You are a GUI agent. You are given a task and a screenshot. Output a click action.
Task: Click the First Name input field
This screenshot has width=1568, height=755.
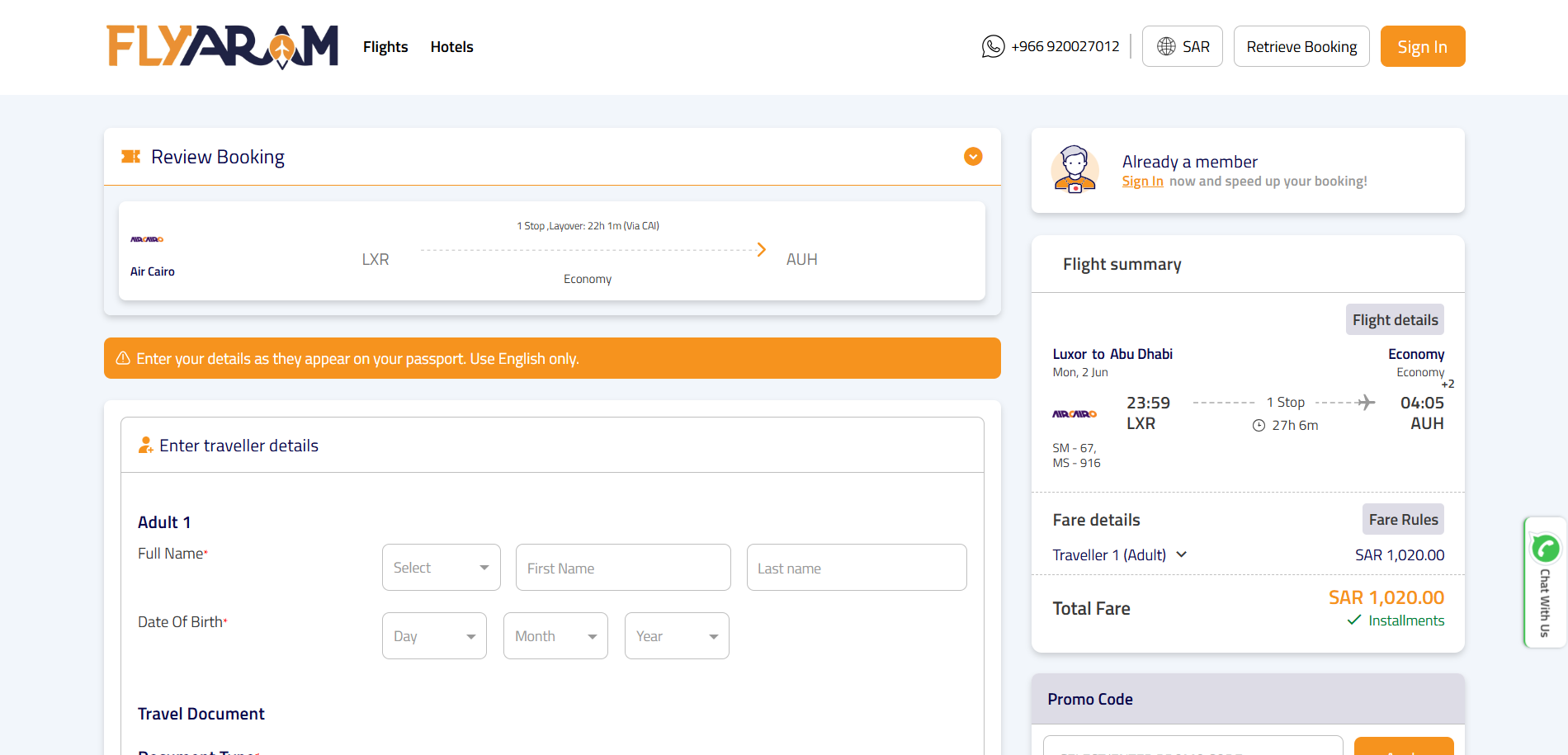623,568
